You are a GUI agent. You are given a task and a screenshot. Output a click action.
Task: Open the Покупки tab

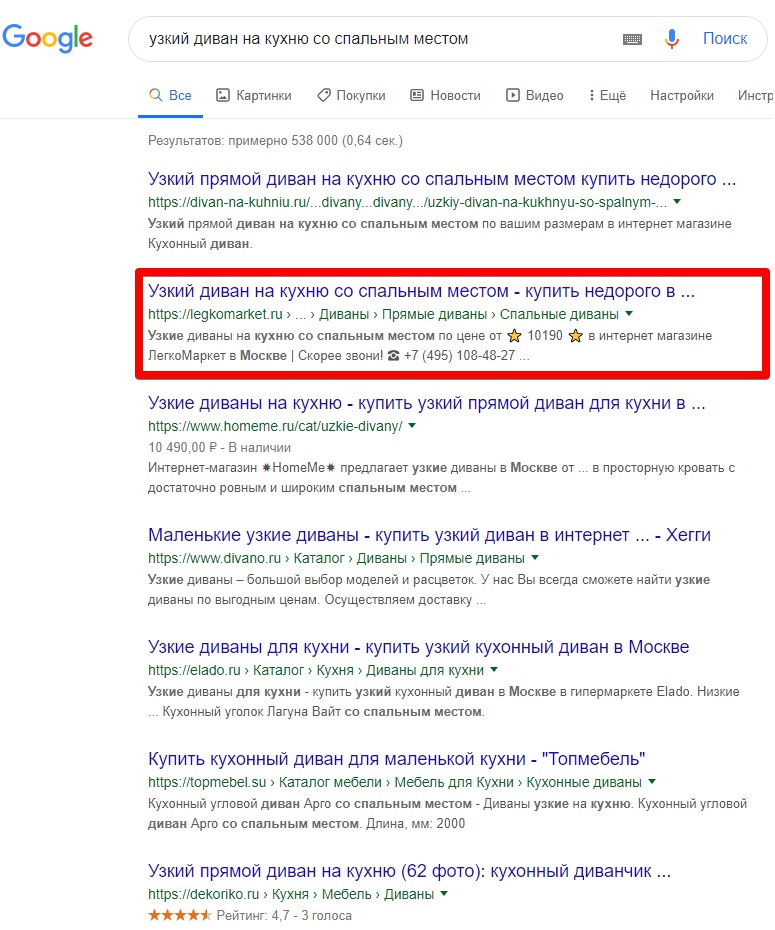[351, 95]
